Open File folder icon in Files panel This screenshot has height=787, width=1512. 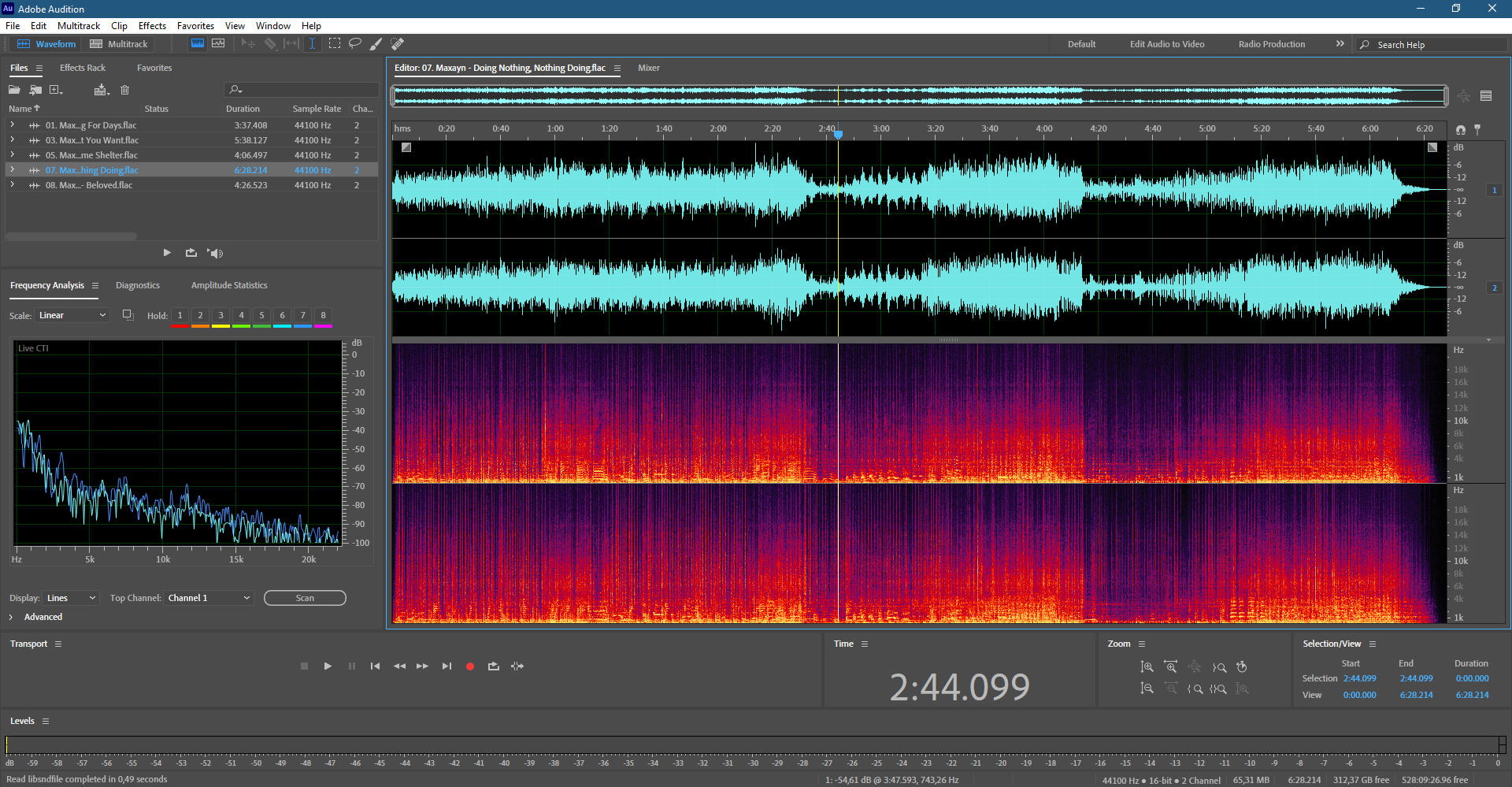coord(14,90)
